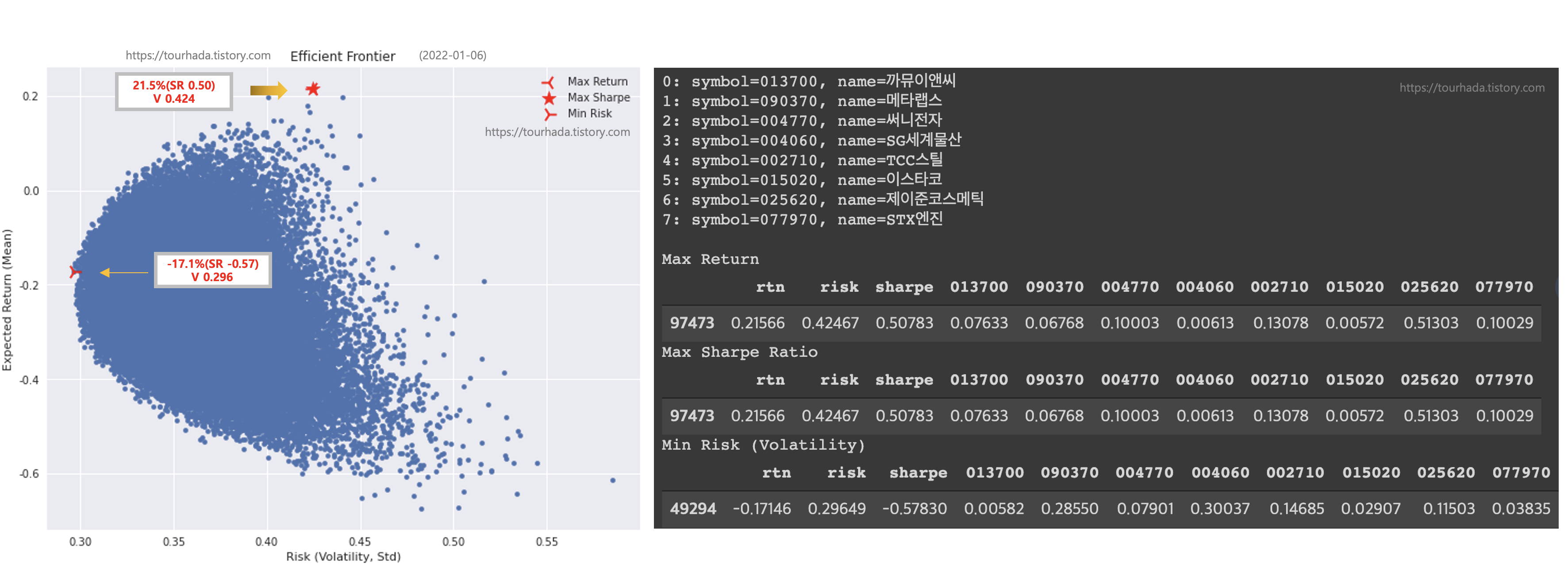Click the Efficient Frontier chart title
The image size is (1568, 572).
343,56
